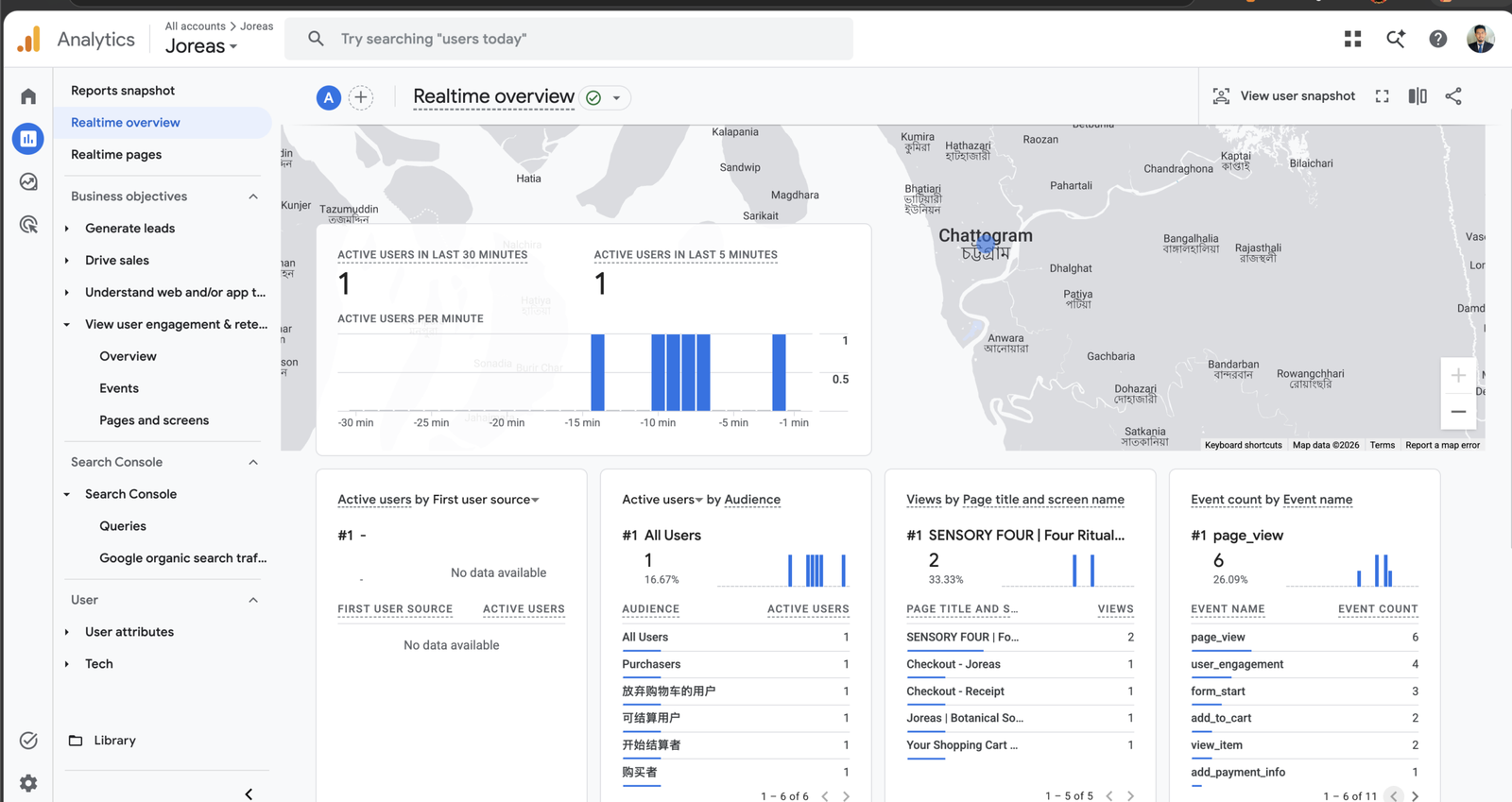Screen dimensions: 1512x802
Task: Open First user source dimension dropdown
Action: (x=486, y=500)
